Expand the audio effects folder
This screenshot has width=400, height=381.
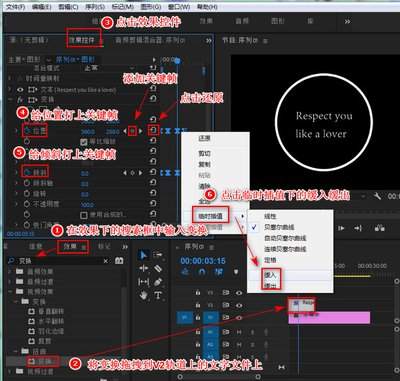(11, 272)
